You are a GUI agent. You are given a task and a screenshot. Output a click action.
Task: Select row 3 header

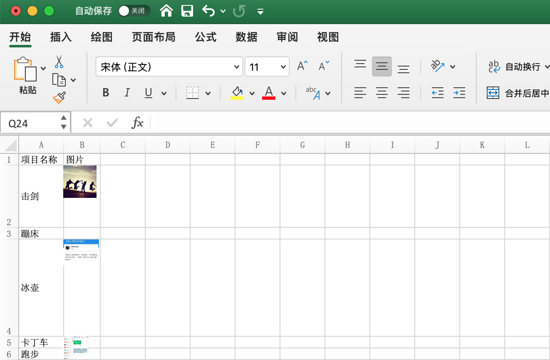pyautogui.click(x=9, y=234)
